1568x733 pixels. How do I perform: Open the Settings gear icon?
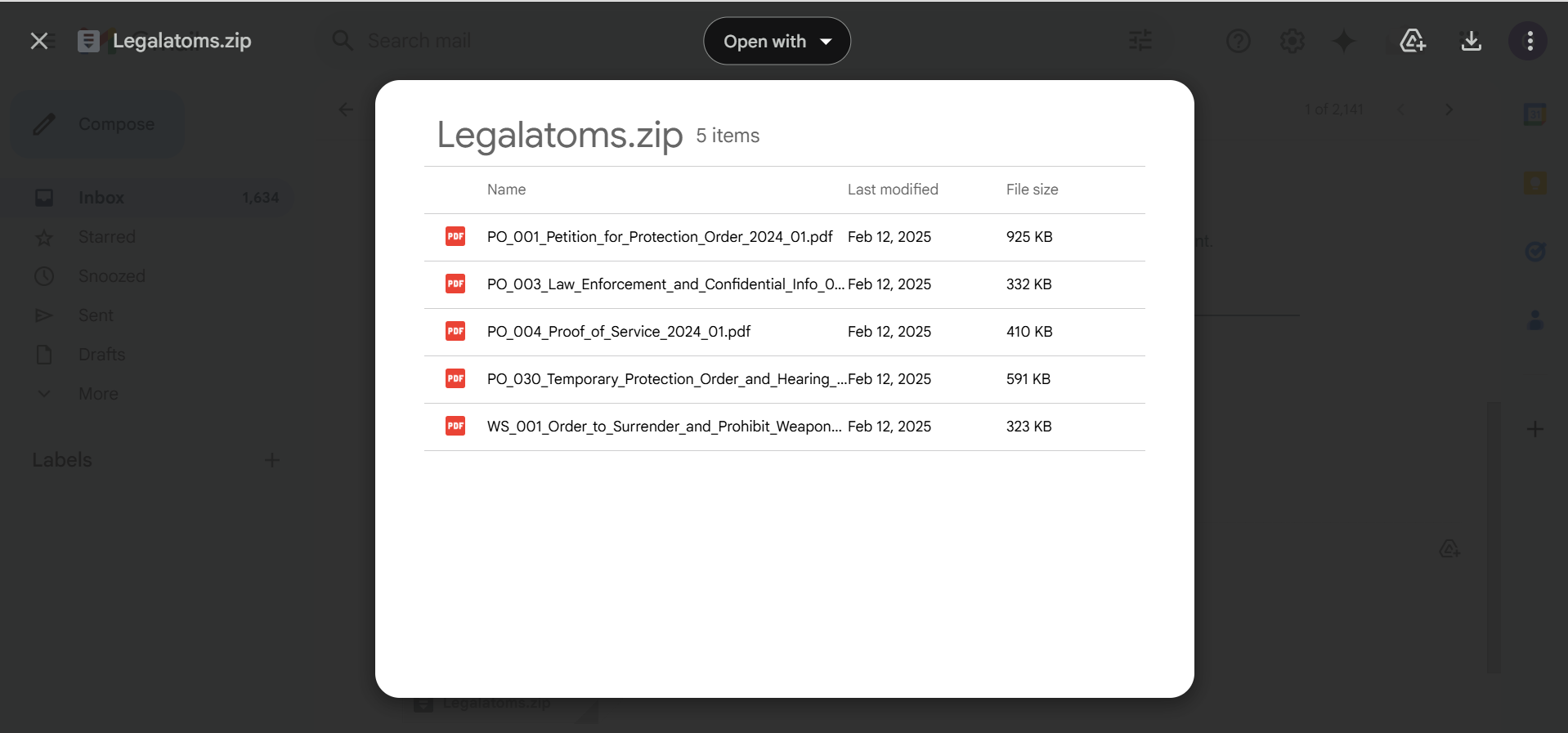click(1292, 41)
